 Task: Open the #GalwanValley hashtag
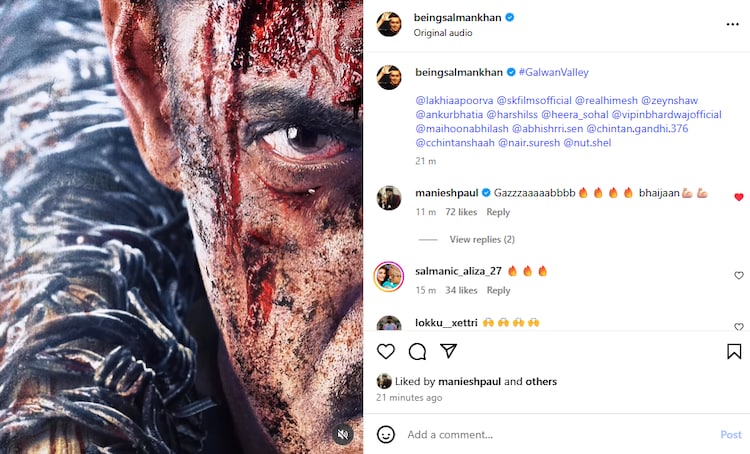pyautogui.click(x=554, y=72)
